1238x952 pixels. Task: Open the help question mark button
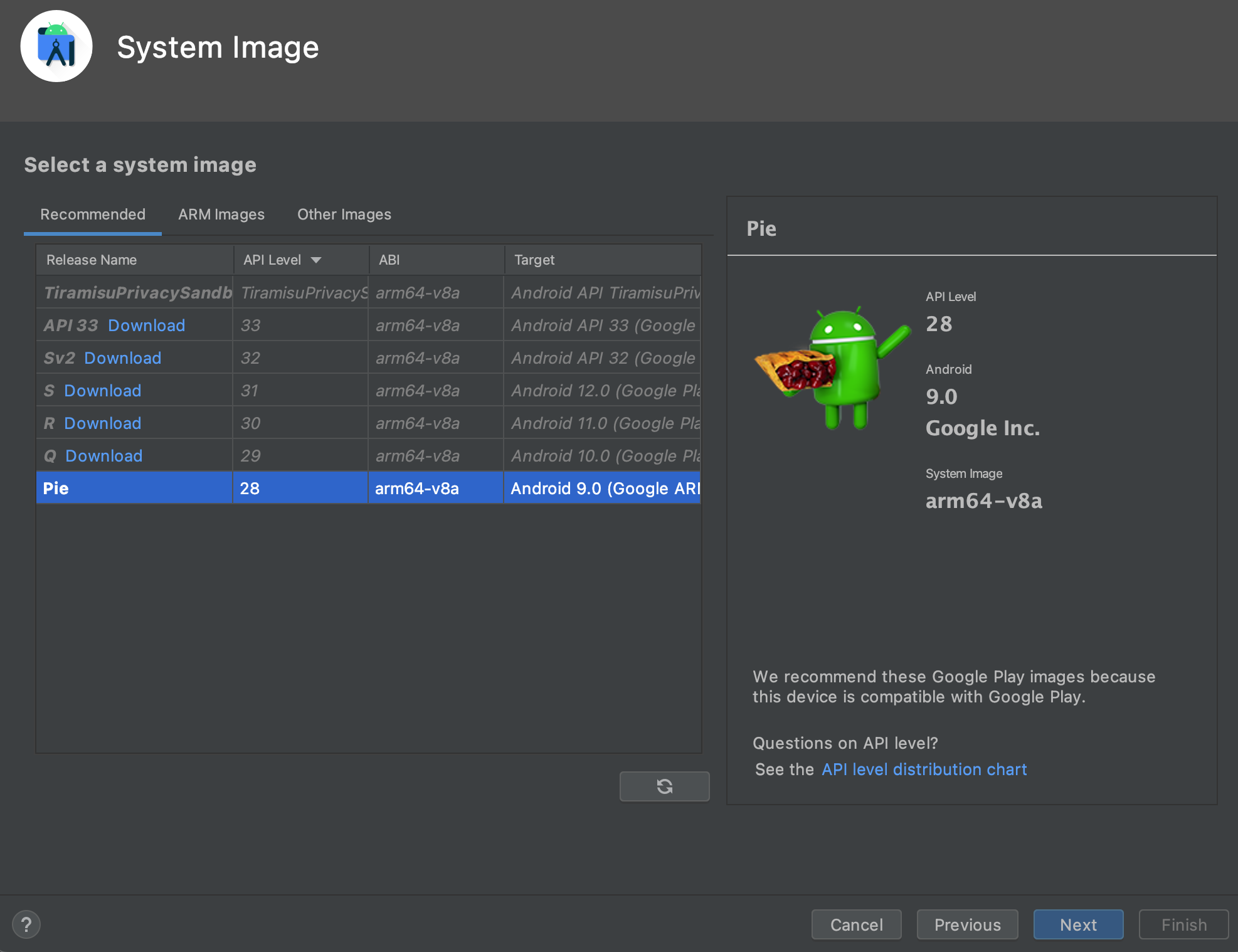(26, 924)
